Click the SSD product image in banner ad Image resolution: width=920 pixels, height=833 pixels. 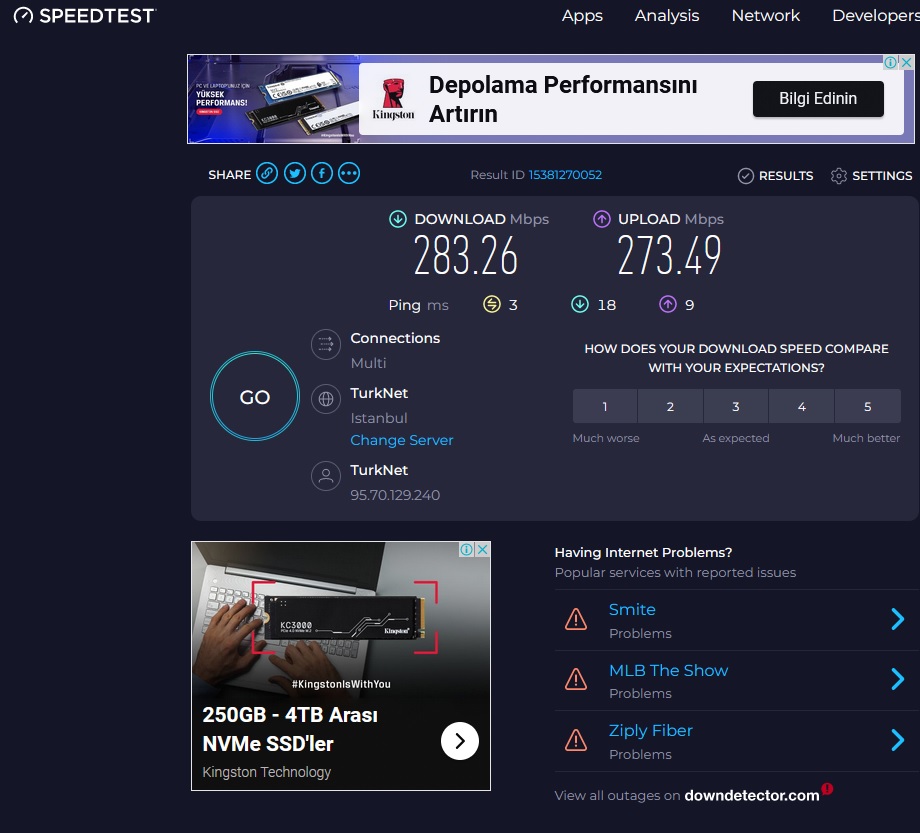(x=273, y=99)
